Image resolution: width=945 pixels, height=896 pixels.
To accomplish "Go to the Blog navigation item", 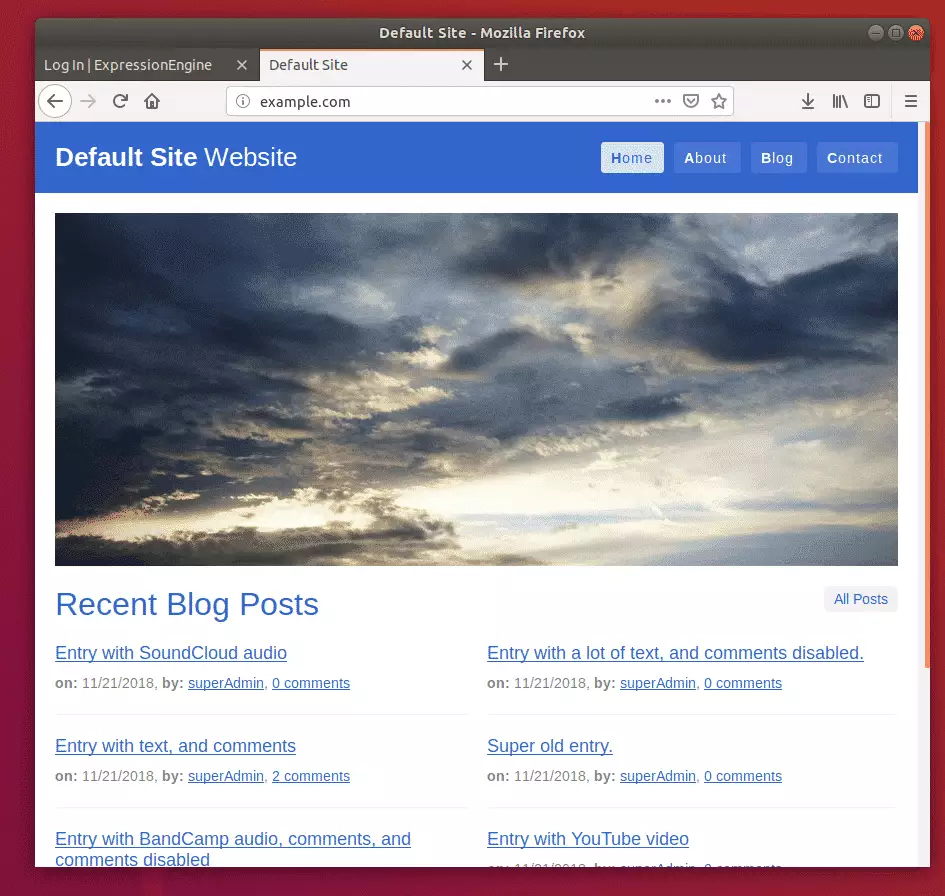I will [x=777, y=158].
